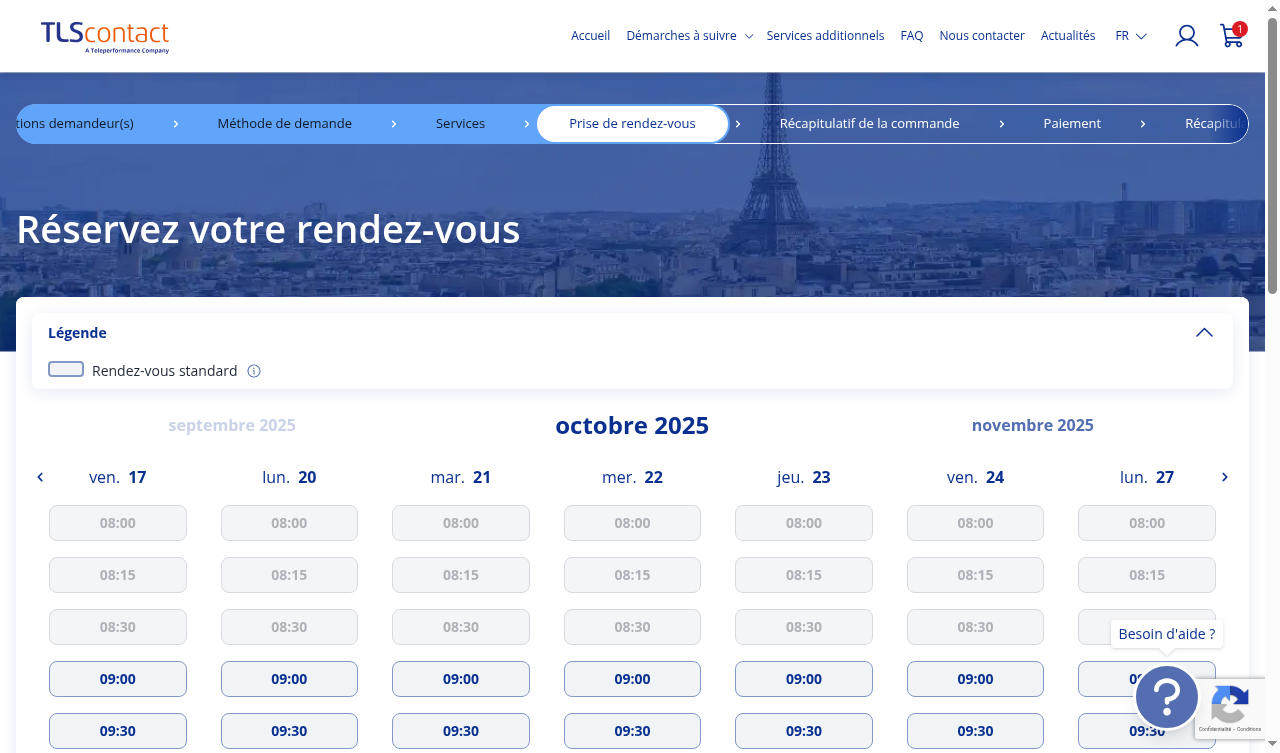The height and width of the screenshot is (753, 1280).
Task: Click the page vertical scrollbar thumb
Action: click(x=1273, y=155)
